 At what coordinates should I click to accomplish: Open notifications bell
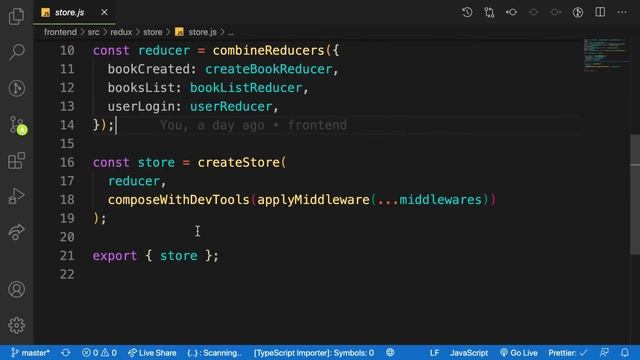pyautogui.click(x=625, y=353)
